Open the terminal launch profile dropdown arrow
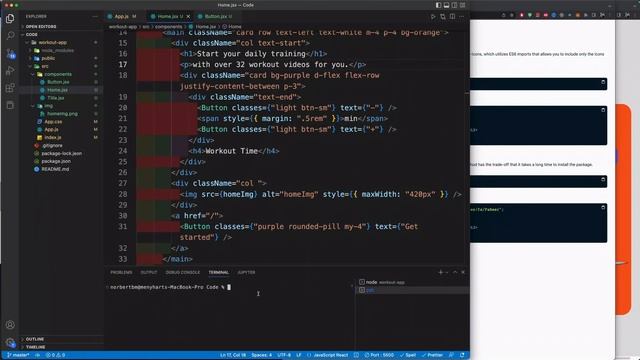This screenshot has width=640, height=360. (x=447, y=272)
